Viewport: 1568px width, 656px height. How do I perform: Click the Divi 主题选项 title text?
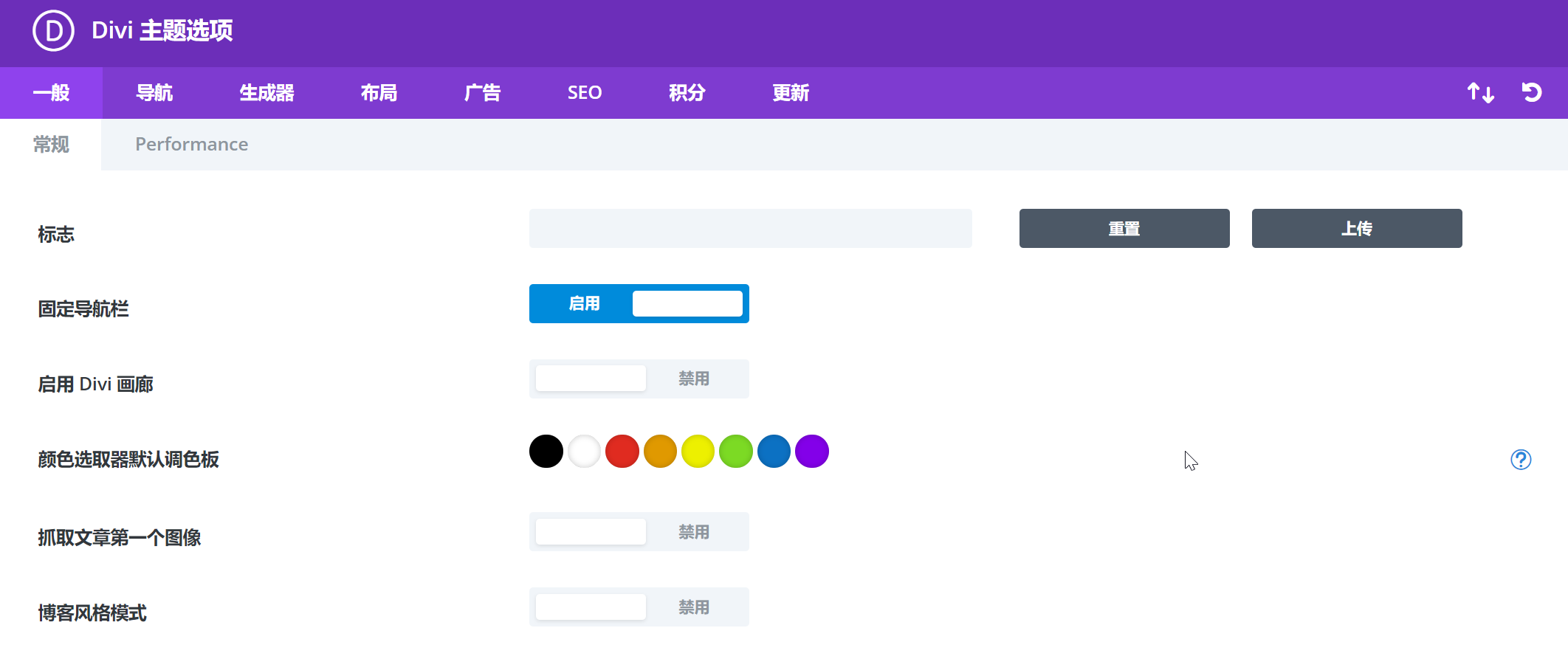coord(162,31)
